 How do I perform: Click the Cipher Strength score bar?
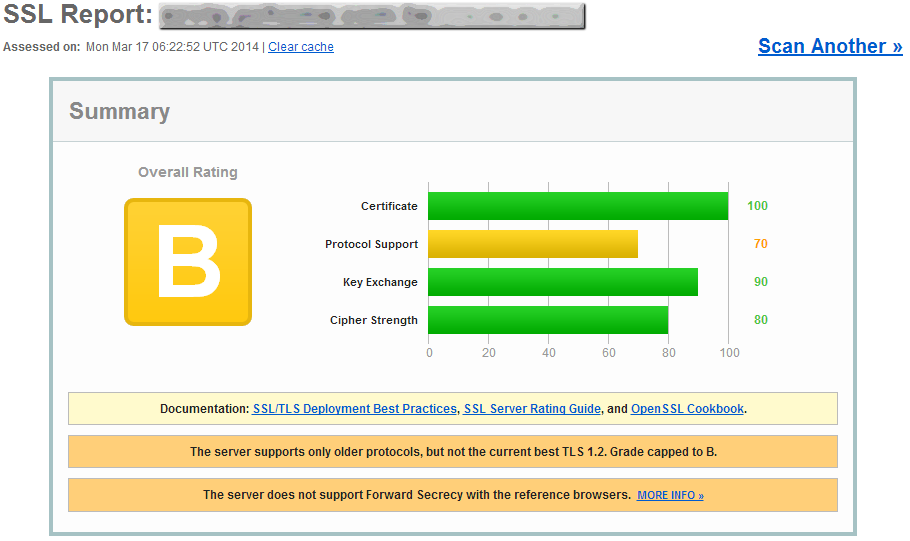tap(548, 320)
